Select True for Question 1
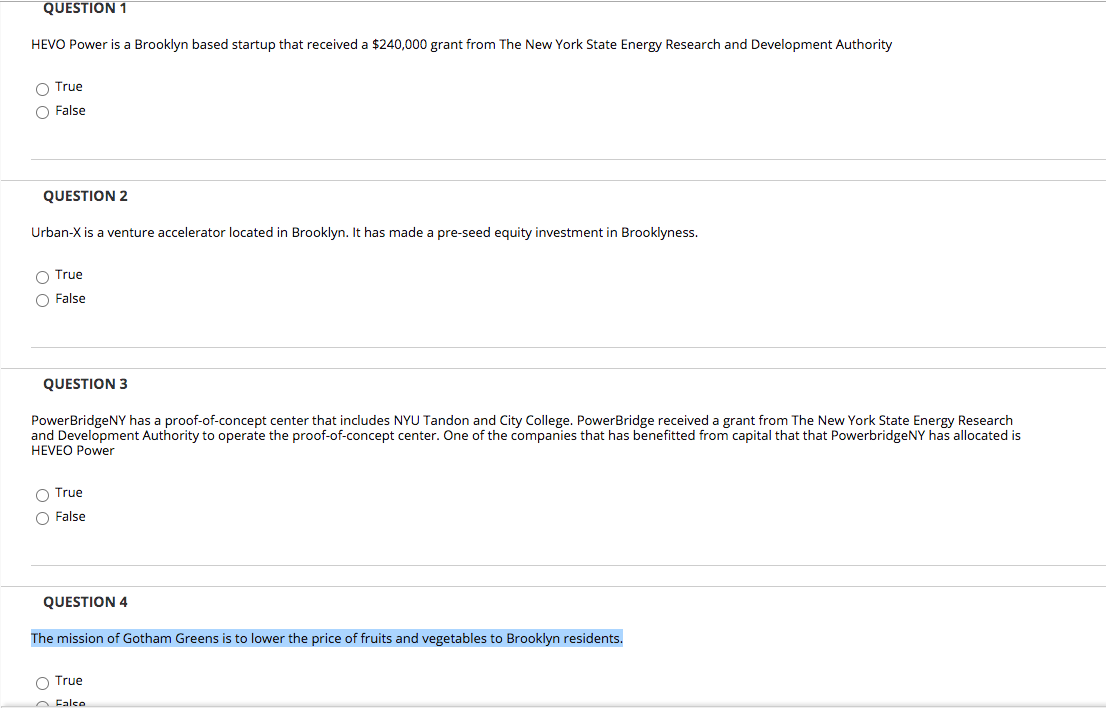This screenshot has height=708, width=1106. click(42, 88)
